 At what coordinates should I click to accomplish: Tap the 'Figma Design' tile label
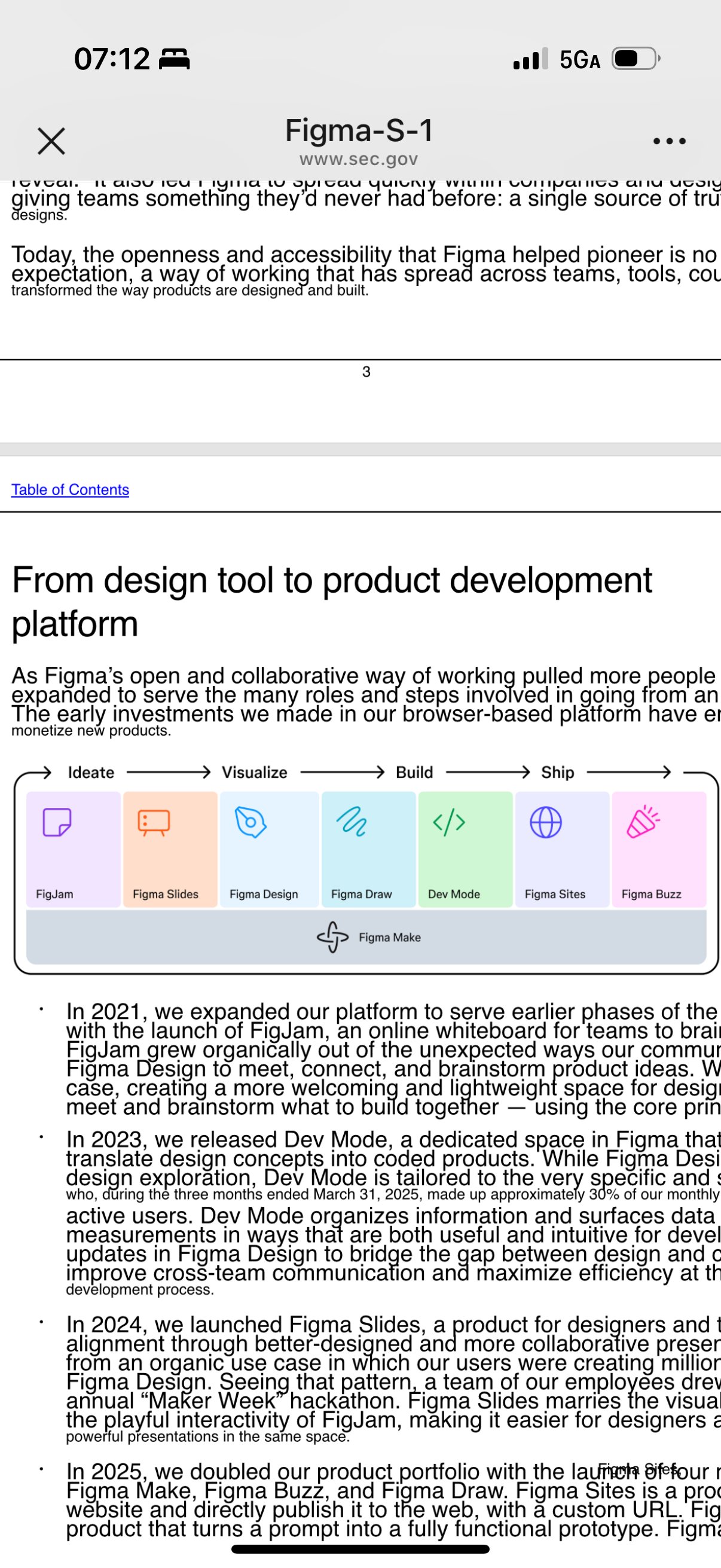coord(264,893)
